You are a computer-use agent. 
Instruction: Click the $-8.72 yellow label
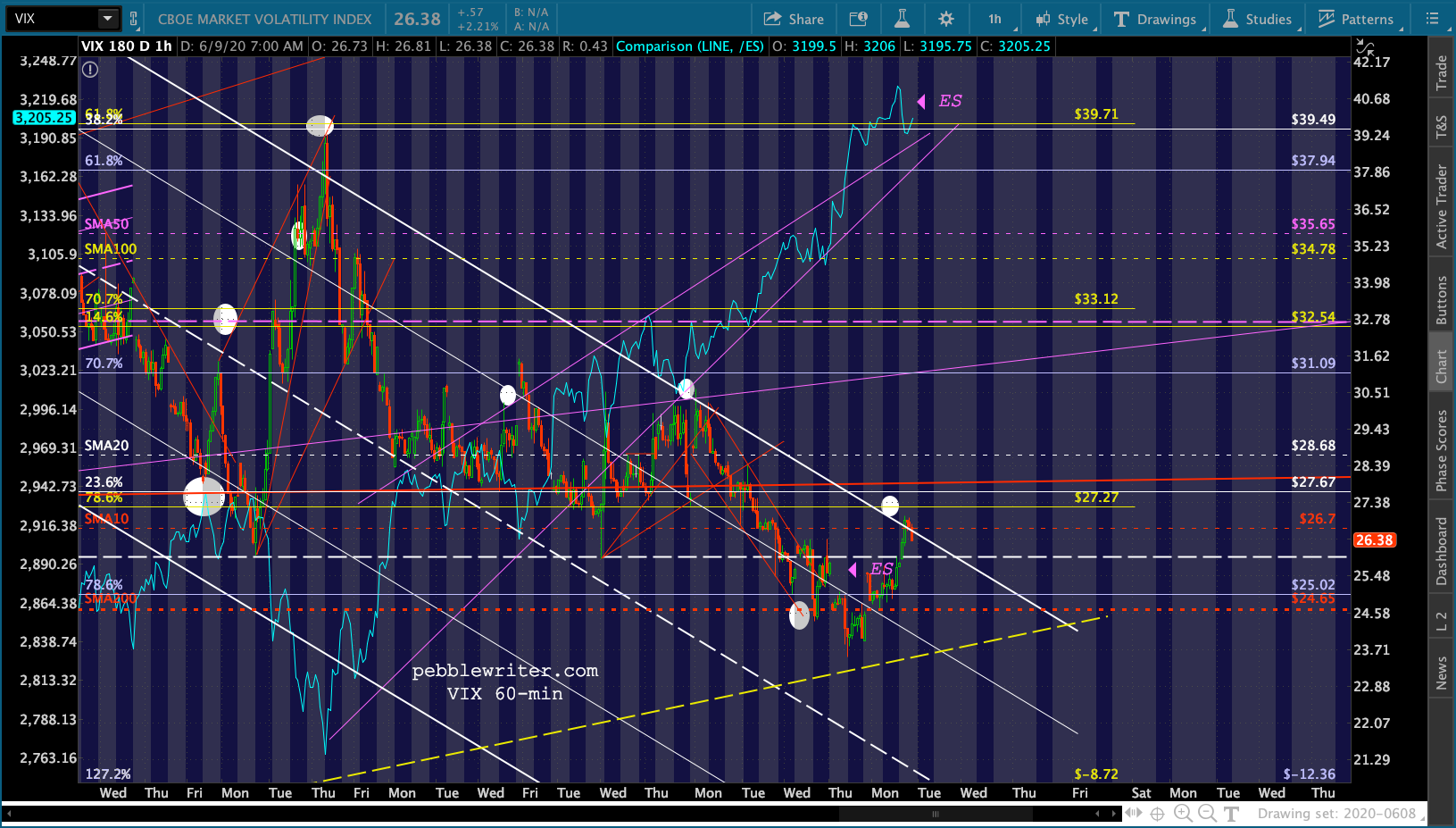(1096, 774)
